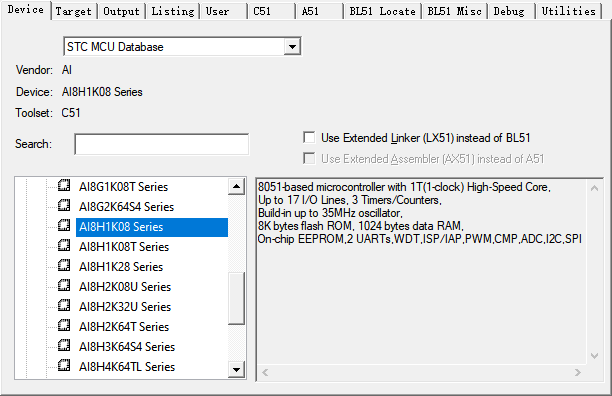Open the BL51 Misc tab
This screenshot has width=612, height=396.
point(454,11)
